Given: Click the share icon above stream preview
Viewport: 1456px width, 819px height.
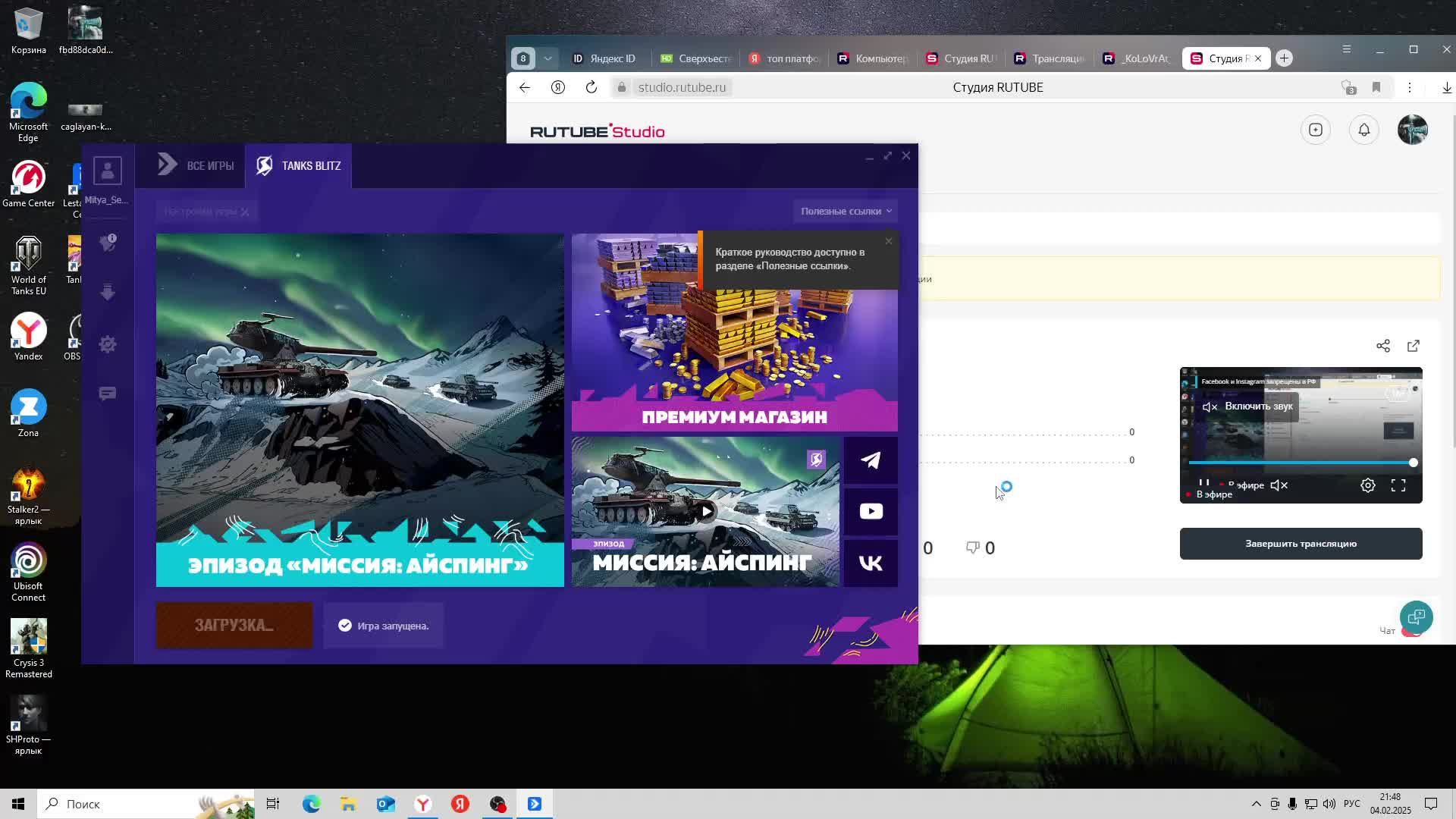Looking at the screenshot, I should click(x=1382, y=346).
